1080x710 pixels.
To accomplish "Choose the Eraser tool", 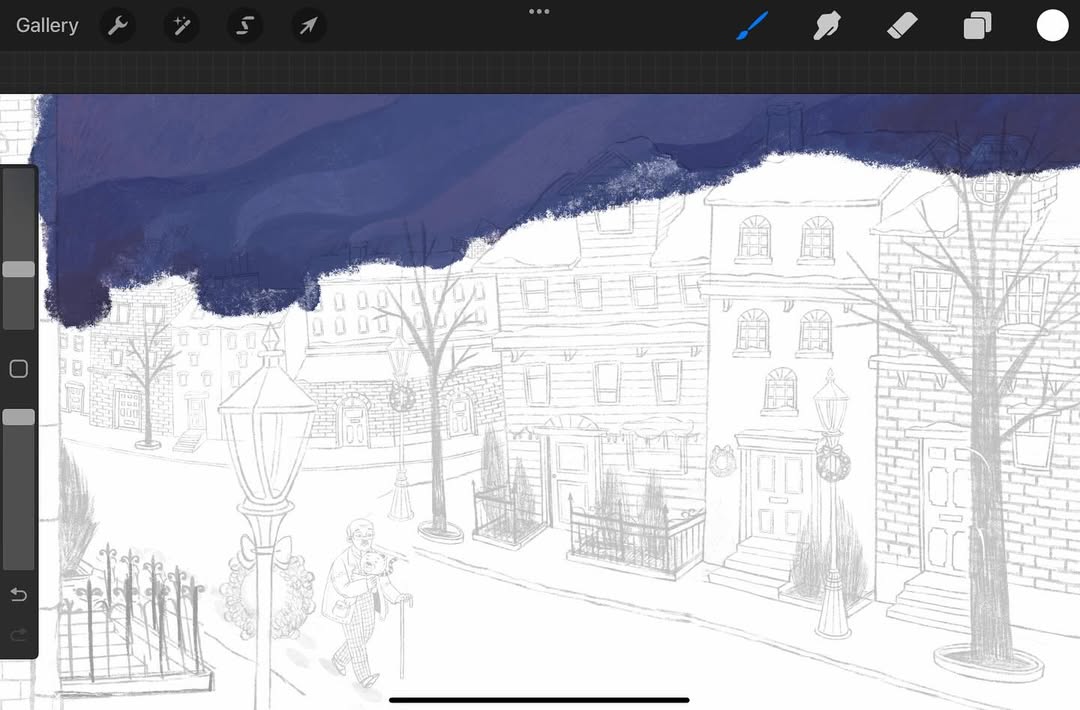I will pos(902,26).
